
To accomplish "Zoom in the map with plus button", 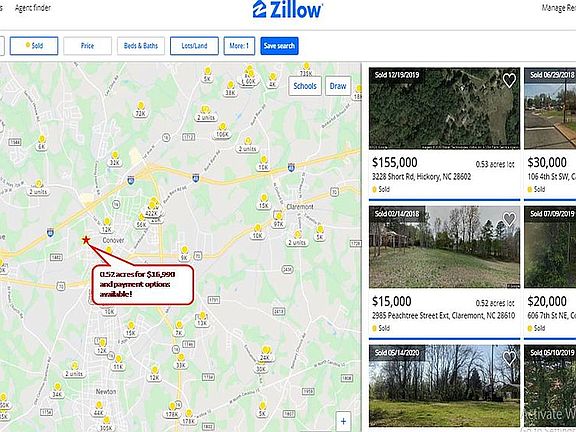I will click(x=343, y=421).
